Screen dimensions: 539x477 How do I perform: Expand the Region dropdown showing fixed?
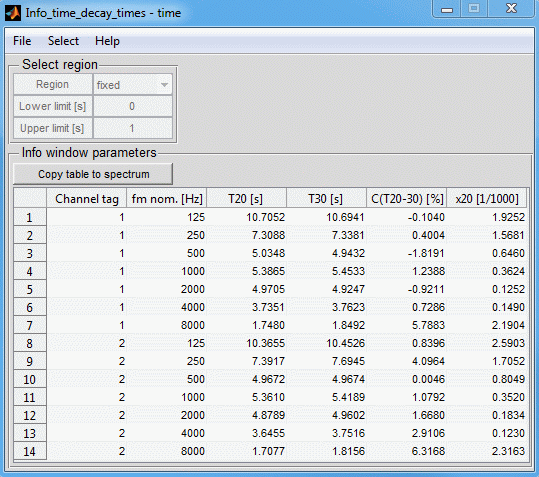(132, 85)
